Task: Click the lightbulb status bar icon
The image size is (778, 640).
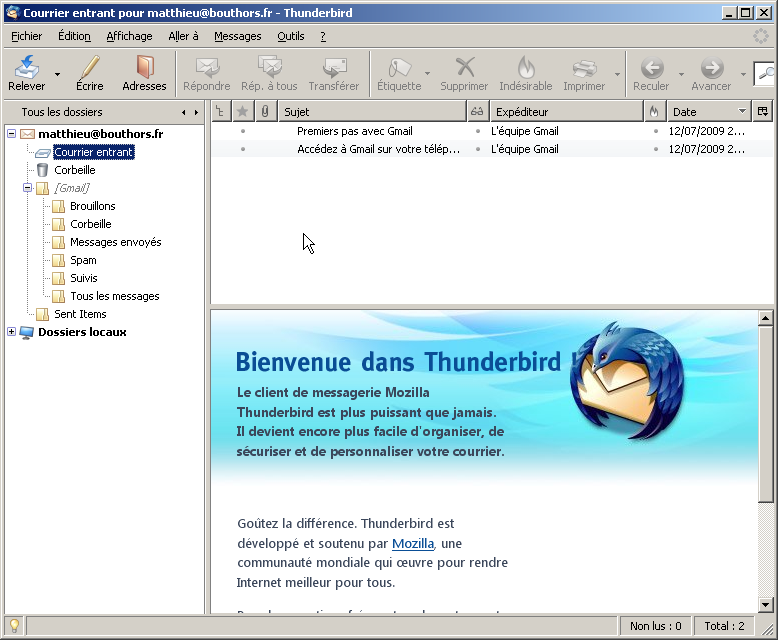Action: coord(14,626)
